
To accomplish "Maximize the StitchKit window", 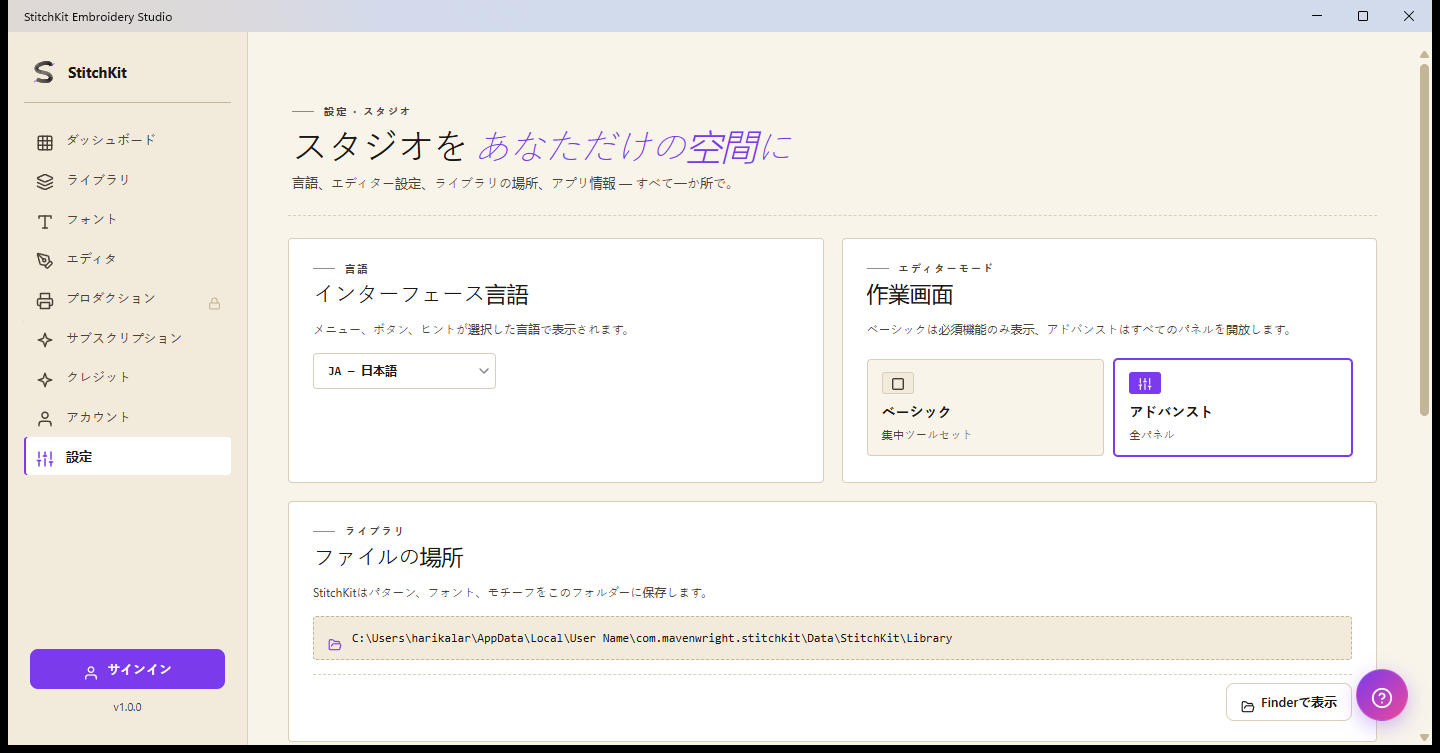I will tap(1363, 16).
